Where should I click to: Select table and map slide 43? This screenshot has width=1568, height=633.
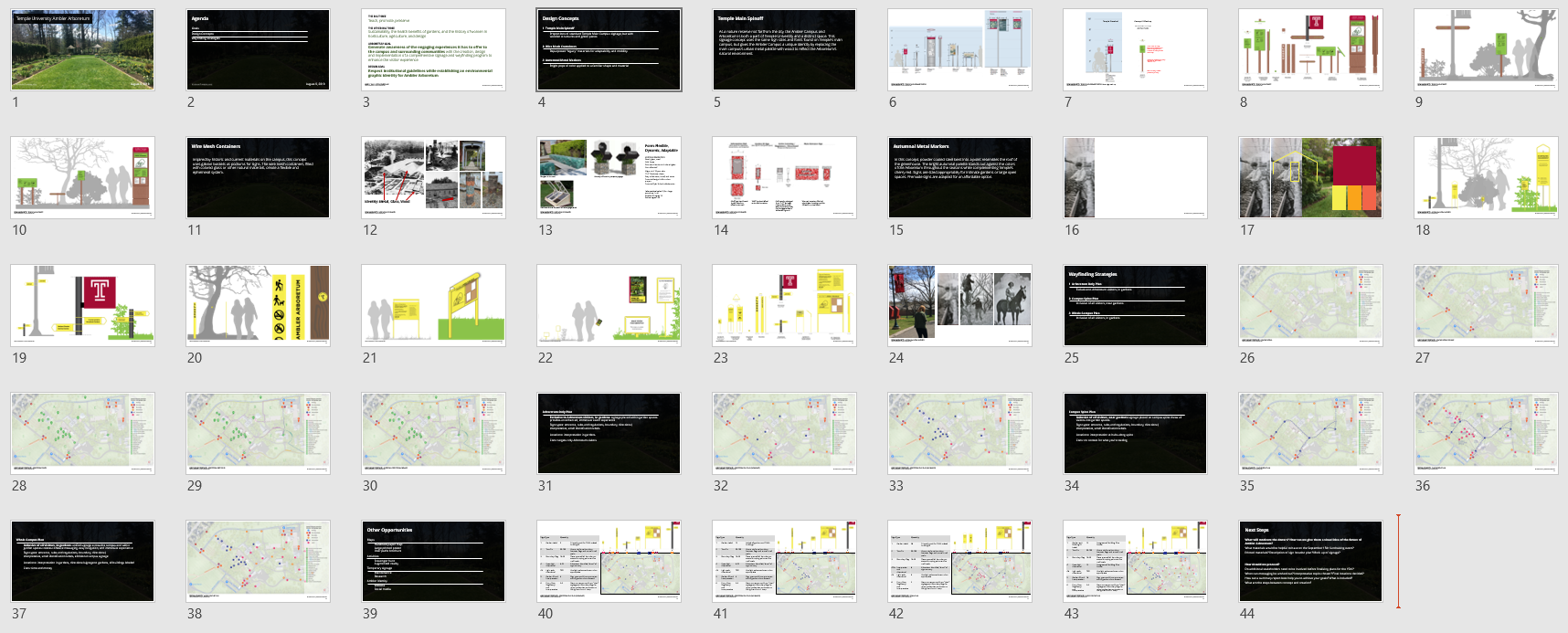pyautogui.click(x=1136, y=562)
